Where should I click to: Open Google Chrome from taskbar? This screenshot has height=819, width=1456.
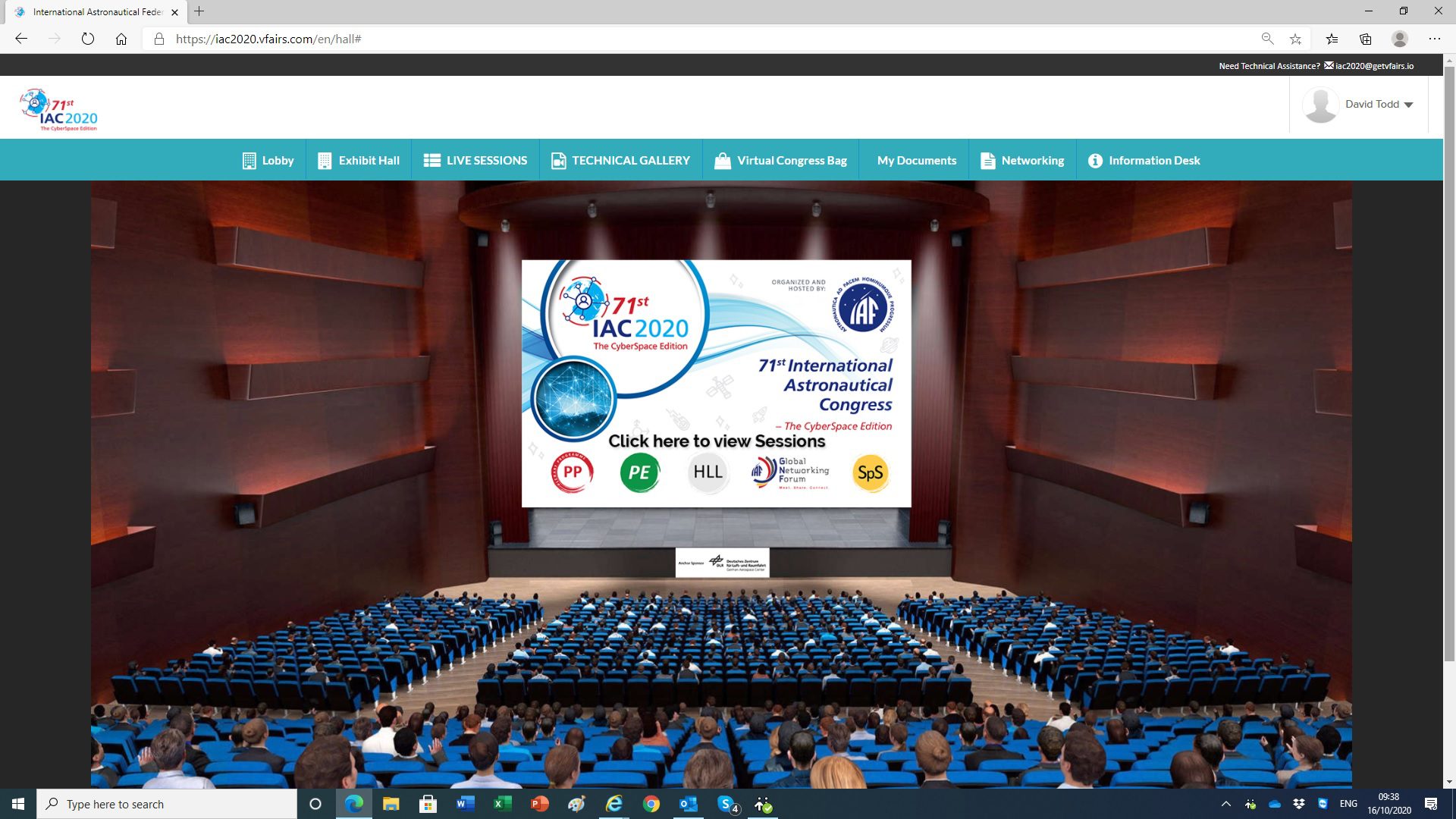(651, 804)
